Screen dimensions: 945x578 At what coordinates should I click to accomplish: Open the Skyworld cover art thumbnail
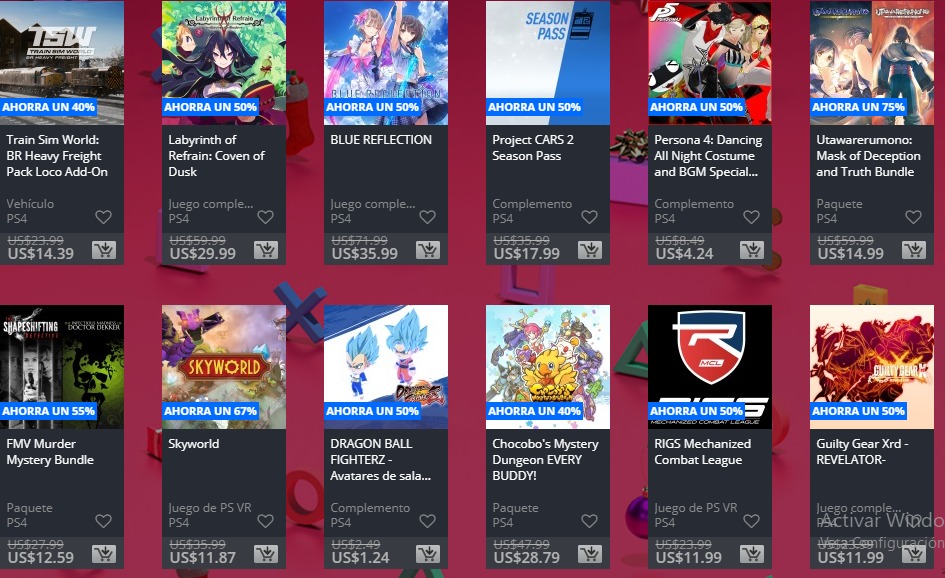[224, 367]
